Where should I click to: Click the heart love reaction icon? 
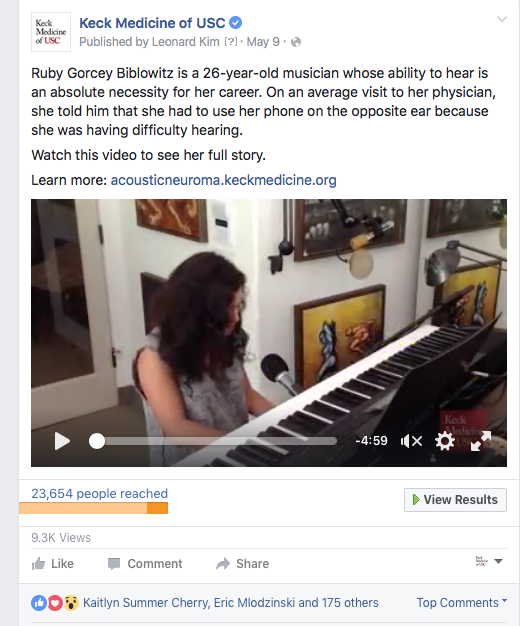coord(55,603)
